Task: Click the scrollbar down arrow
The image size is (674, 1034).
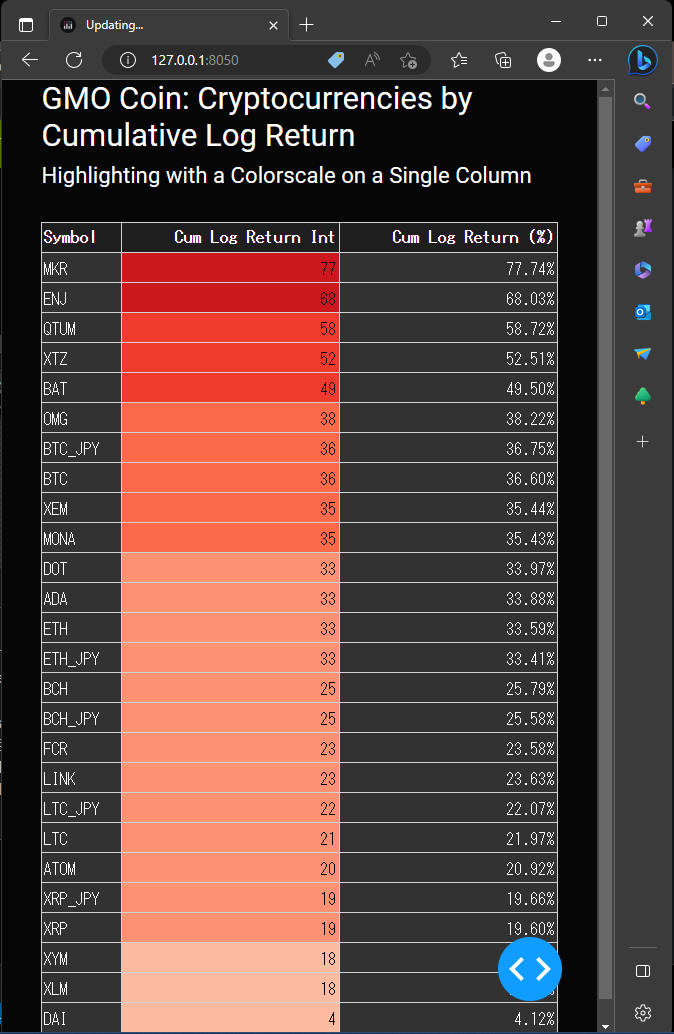Action: pyautogui.click(x=605, y=1026)
